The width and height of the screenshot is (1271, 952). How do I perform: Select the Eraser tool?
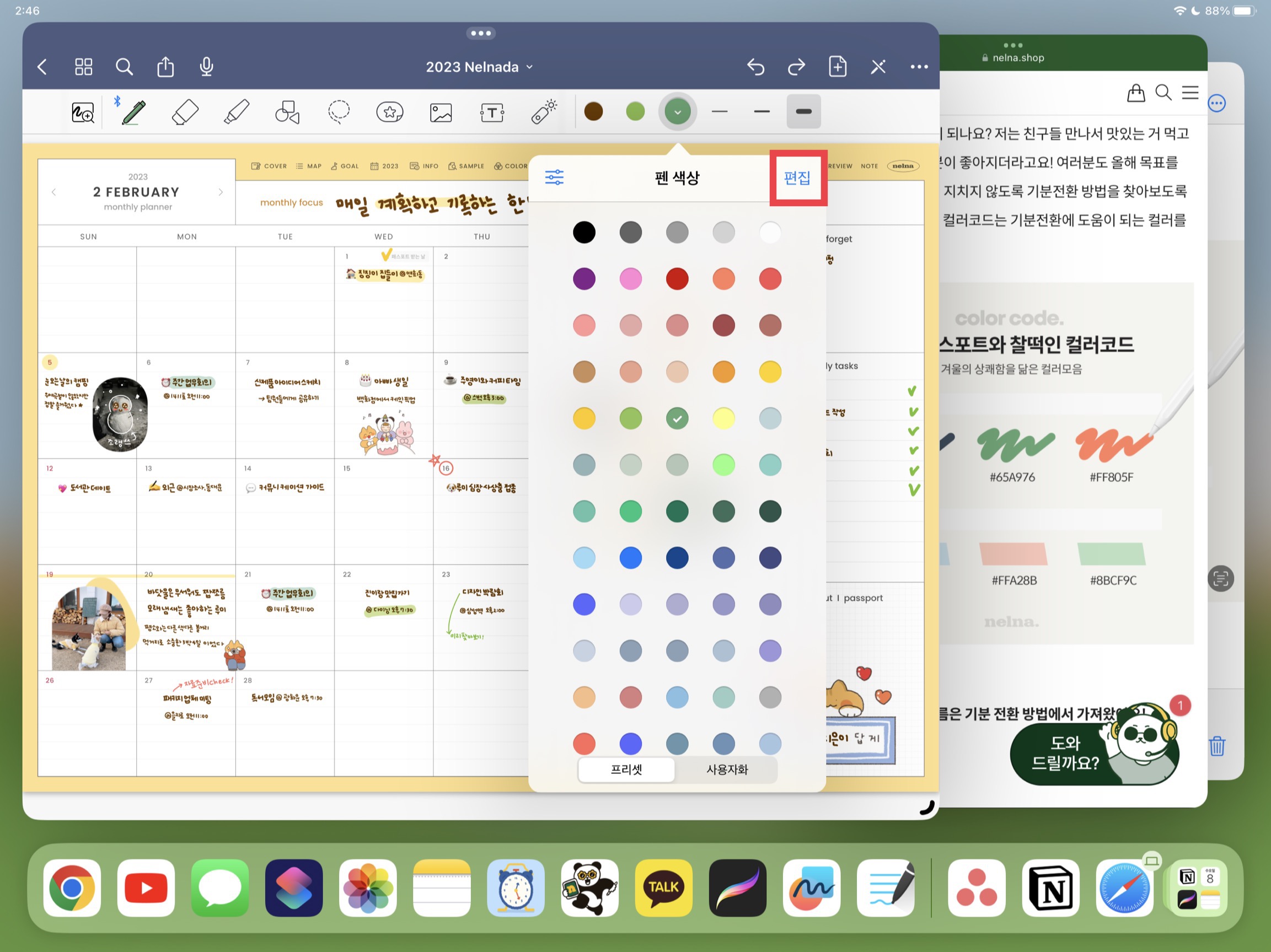coord(185,112)
